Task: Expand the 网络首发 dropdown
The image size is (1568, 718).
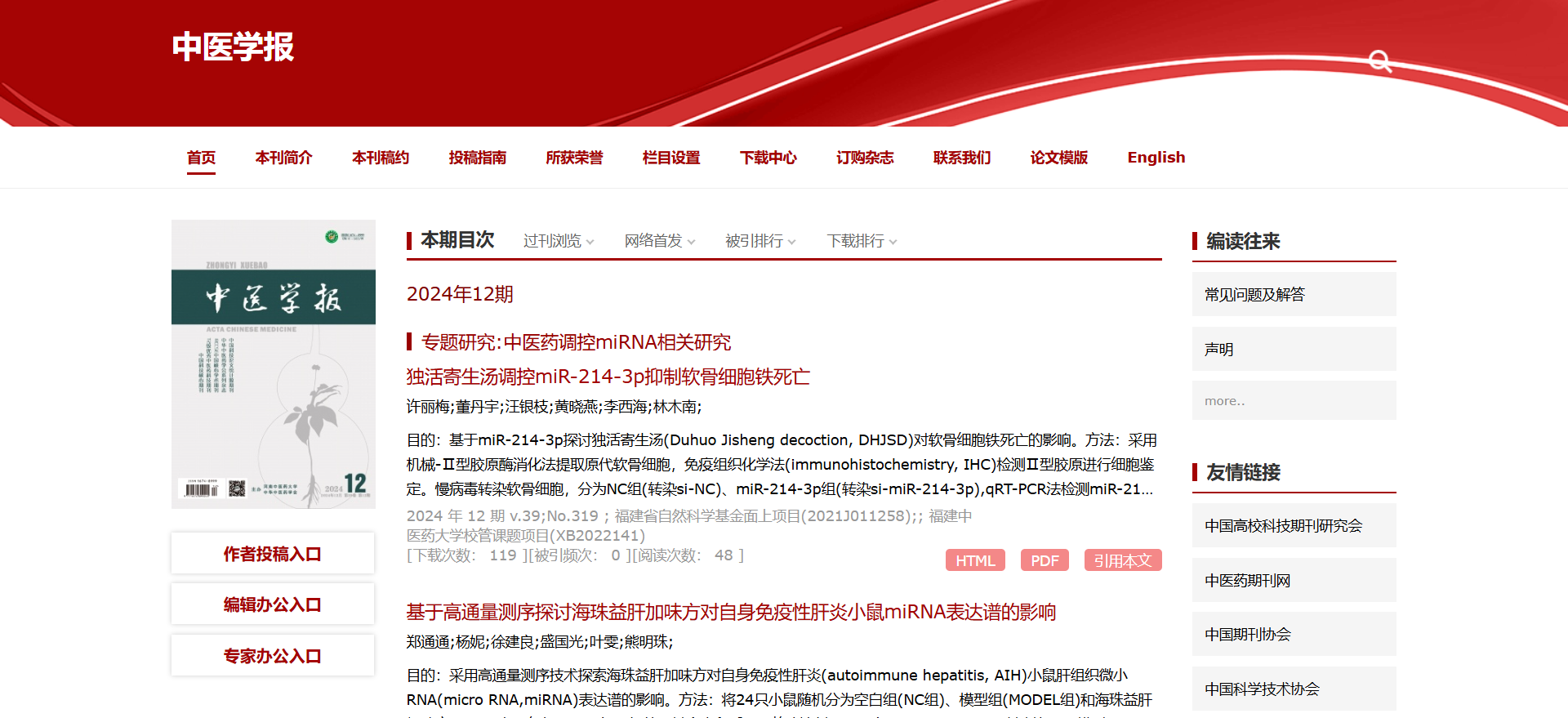Action: [x=660, y=241]
